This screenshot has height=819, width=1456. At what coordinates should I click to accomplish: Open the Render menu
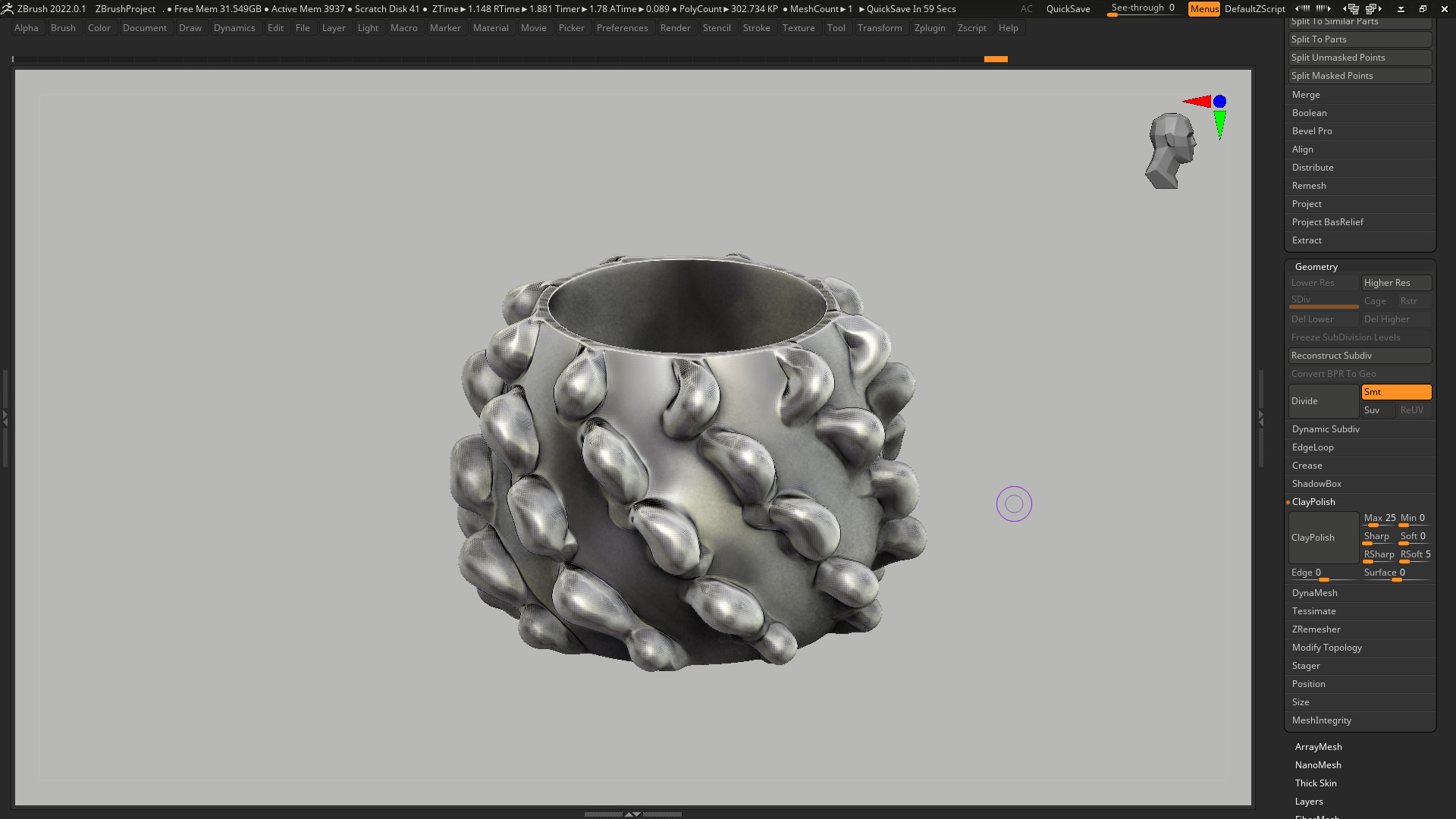[675, 28]
